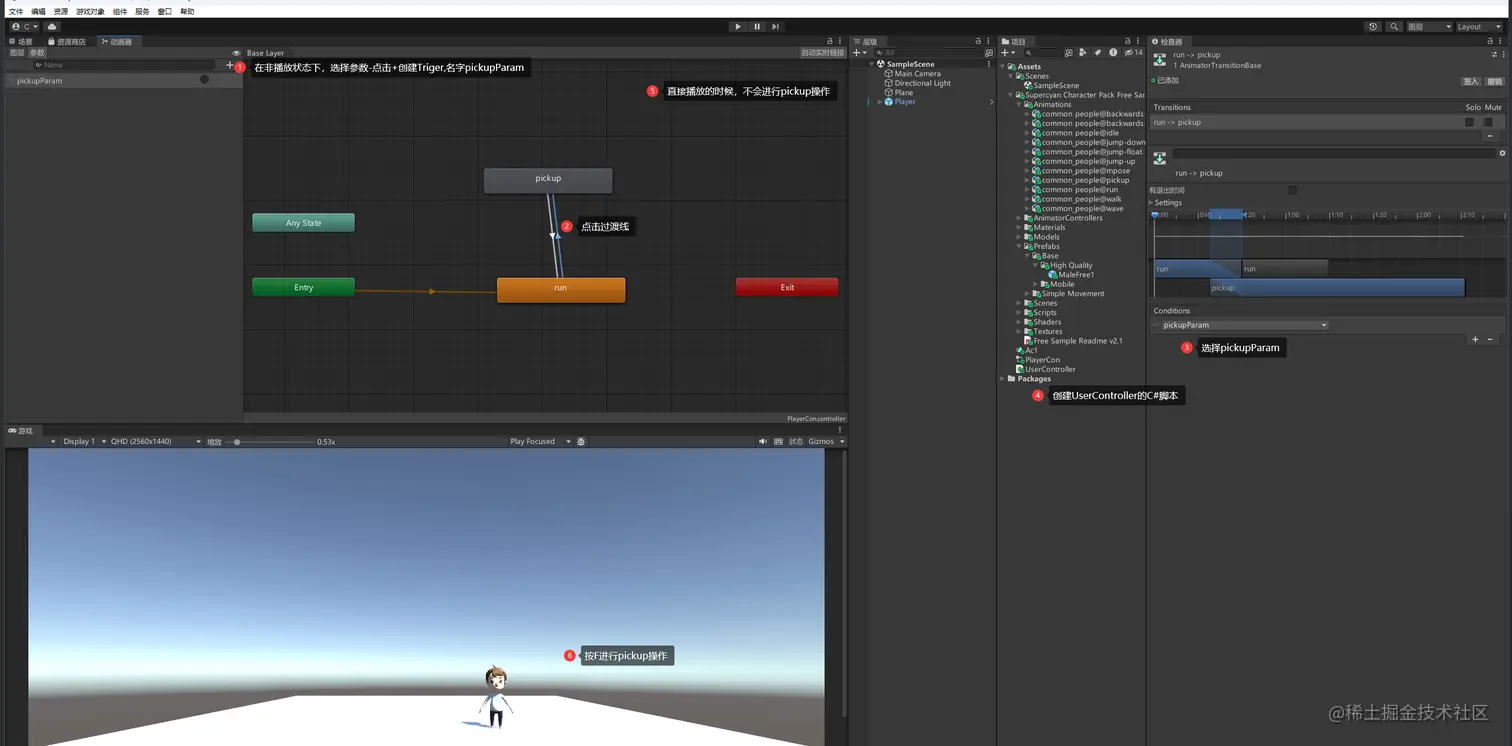Collapse the Assets folder
The height and width of the screenshot is (746, 1512).
pos(1004,67)
